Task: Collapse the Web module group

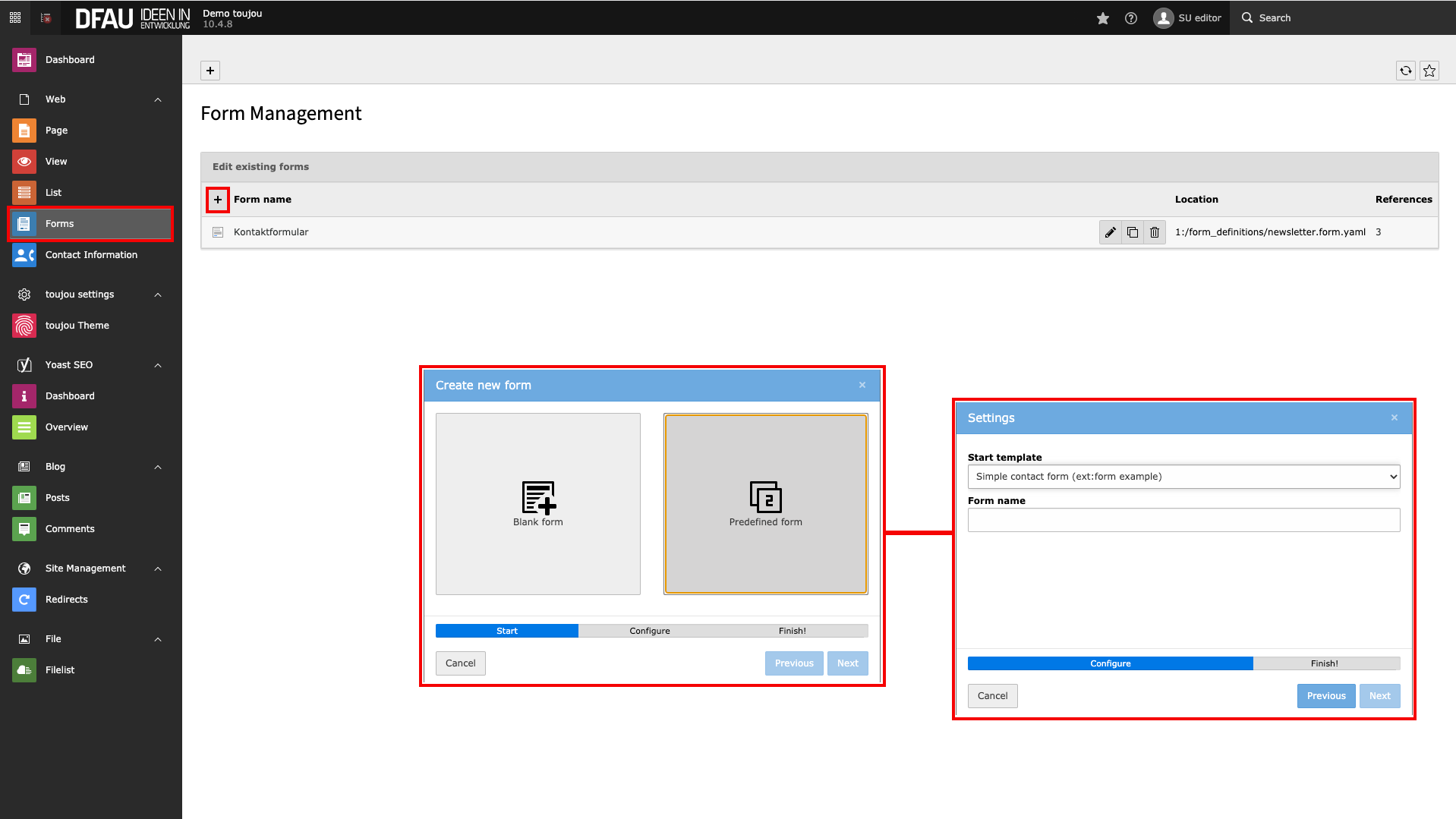Action: pyautogui.click(x=158, y=99)
